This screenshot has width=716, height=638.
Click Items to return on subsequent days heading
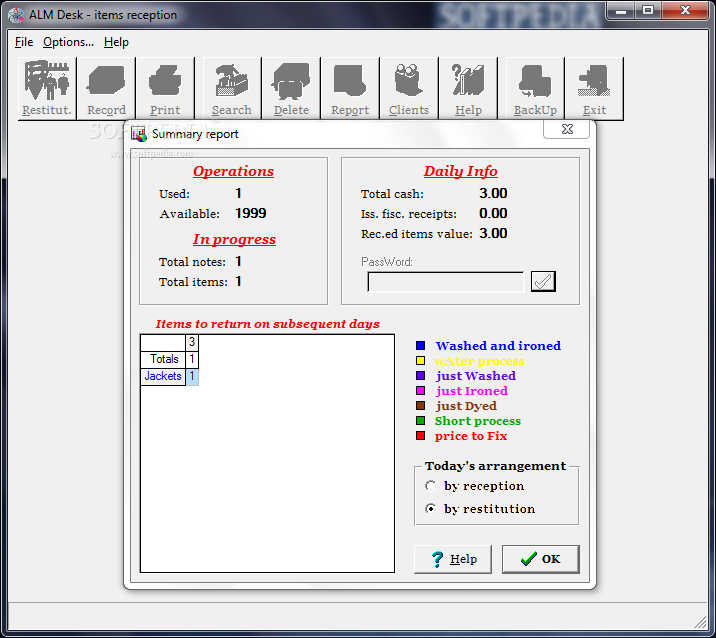(x=268, y=324)
